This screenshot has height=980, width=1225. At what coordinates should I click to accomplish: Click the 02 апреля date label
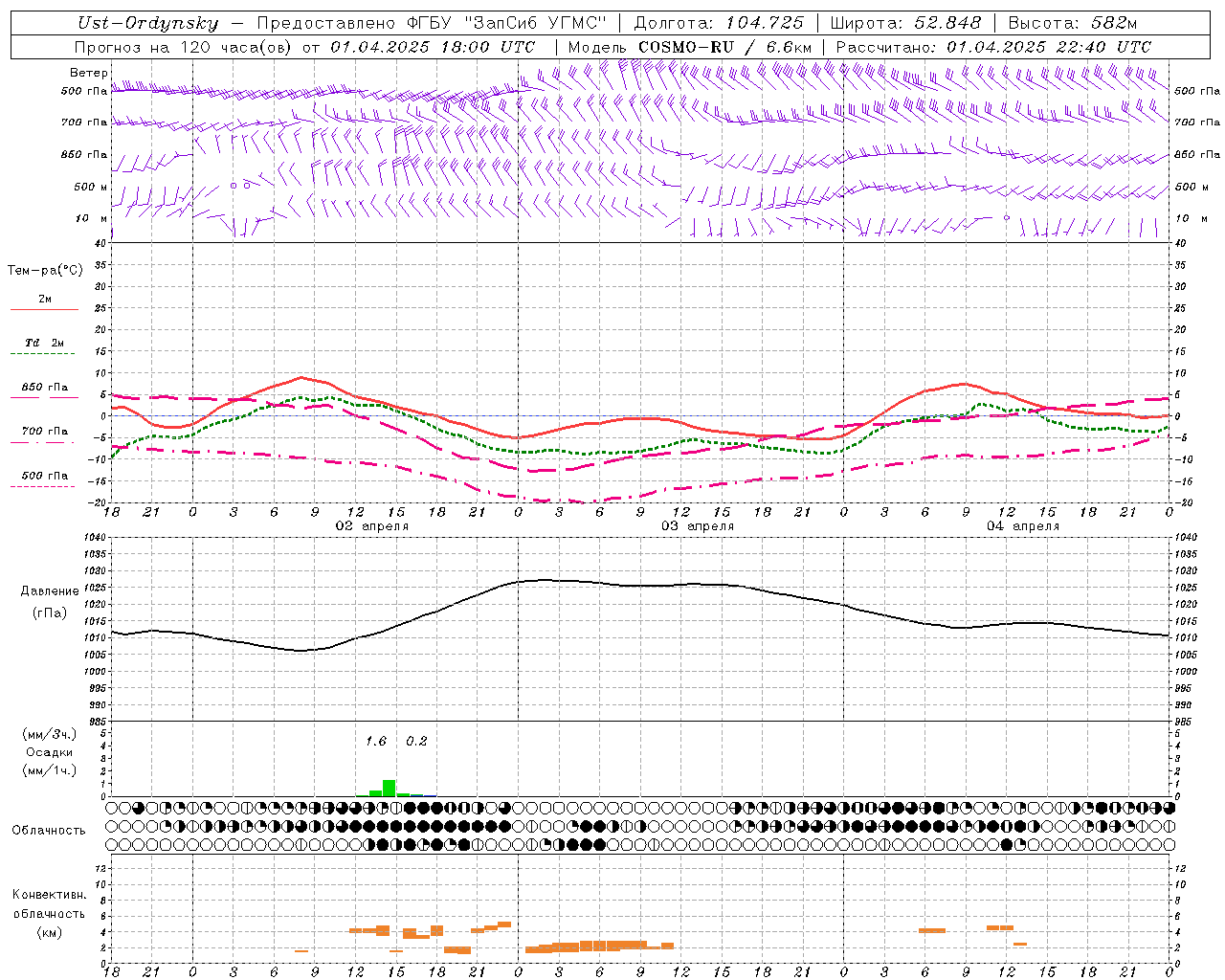371,526
